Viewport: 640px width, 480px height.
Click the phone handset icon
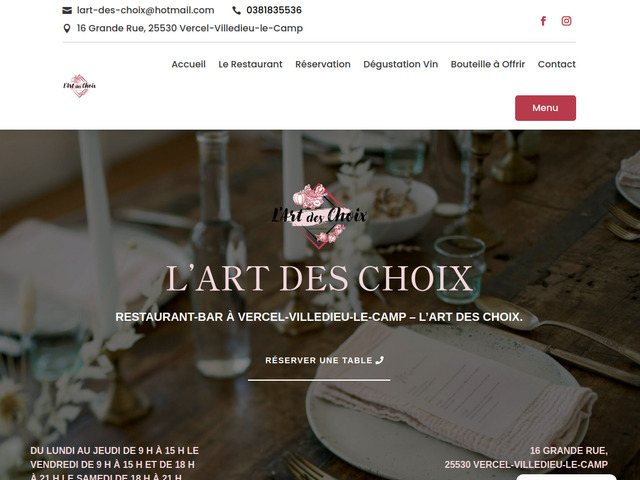pyautogui.click(x=236, y=10)
